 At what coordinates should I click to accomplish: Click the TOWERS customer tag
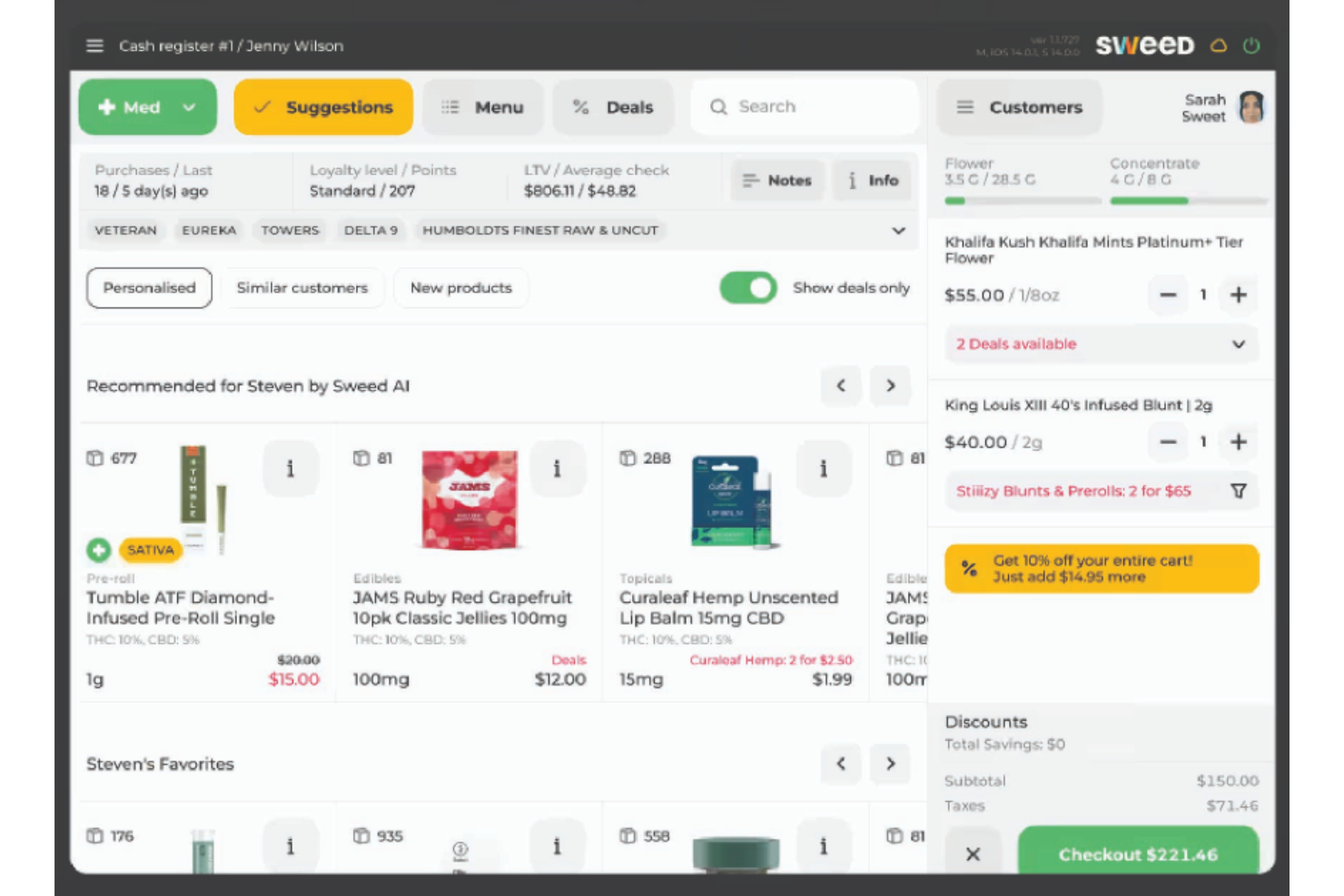290,231
